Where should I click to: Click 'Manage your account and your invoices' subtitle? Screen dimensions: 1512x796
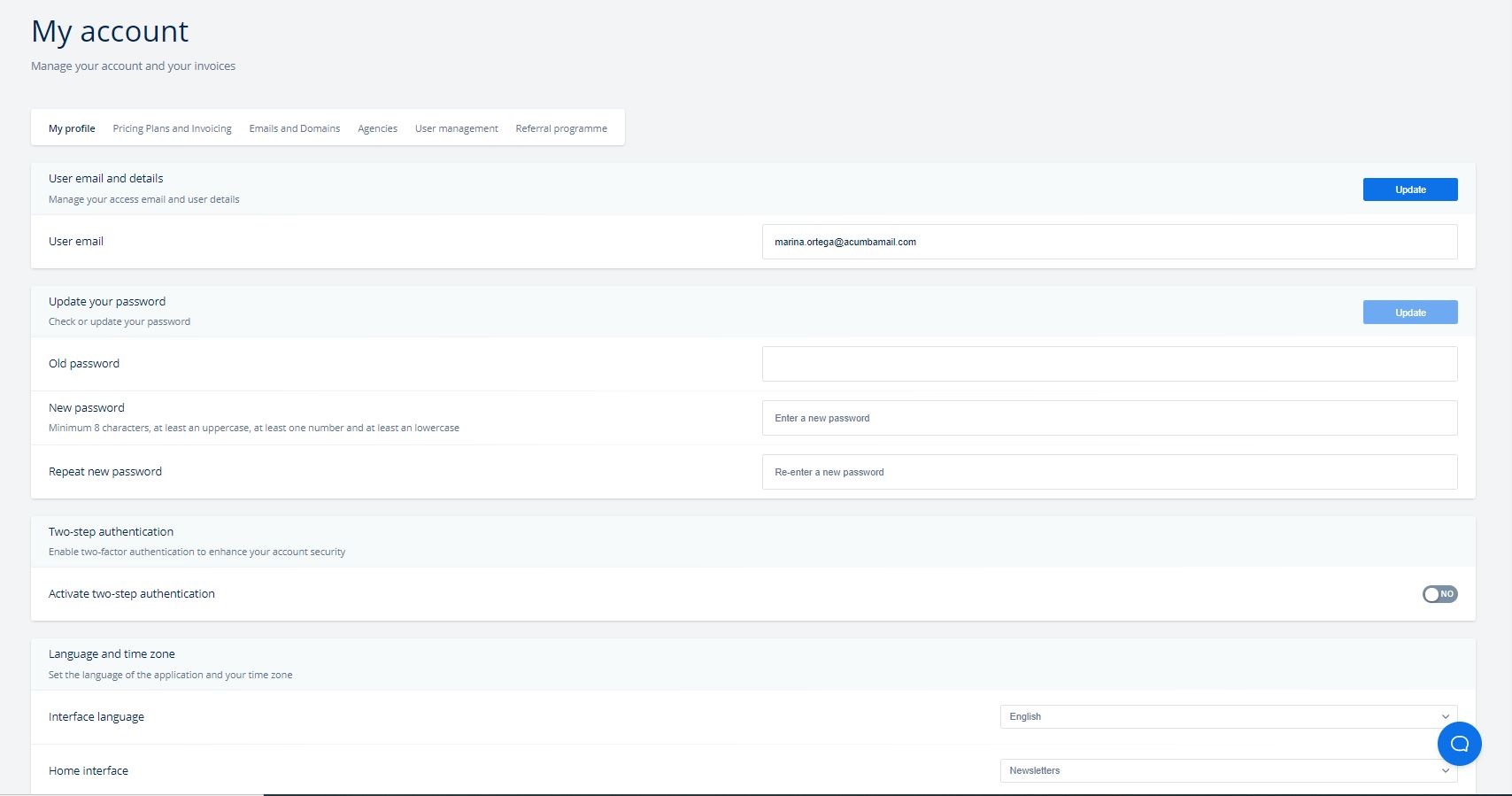coord(133,66)
